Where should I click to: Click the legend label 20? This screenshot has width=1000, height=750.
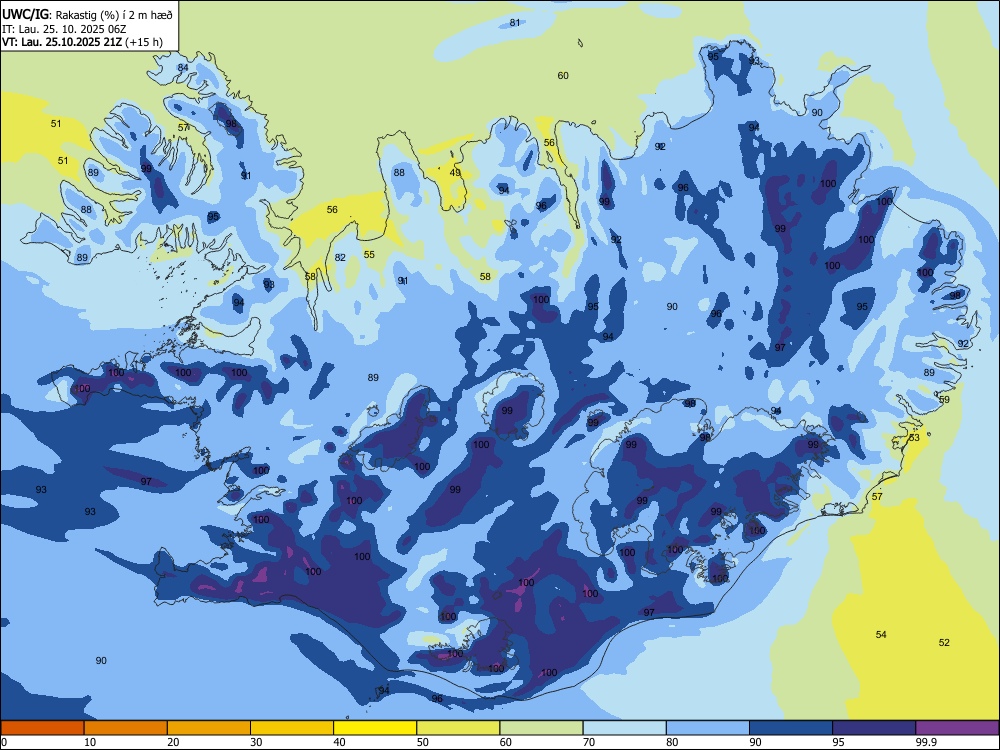[x=173, y=742]
